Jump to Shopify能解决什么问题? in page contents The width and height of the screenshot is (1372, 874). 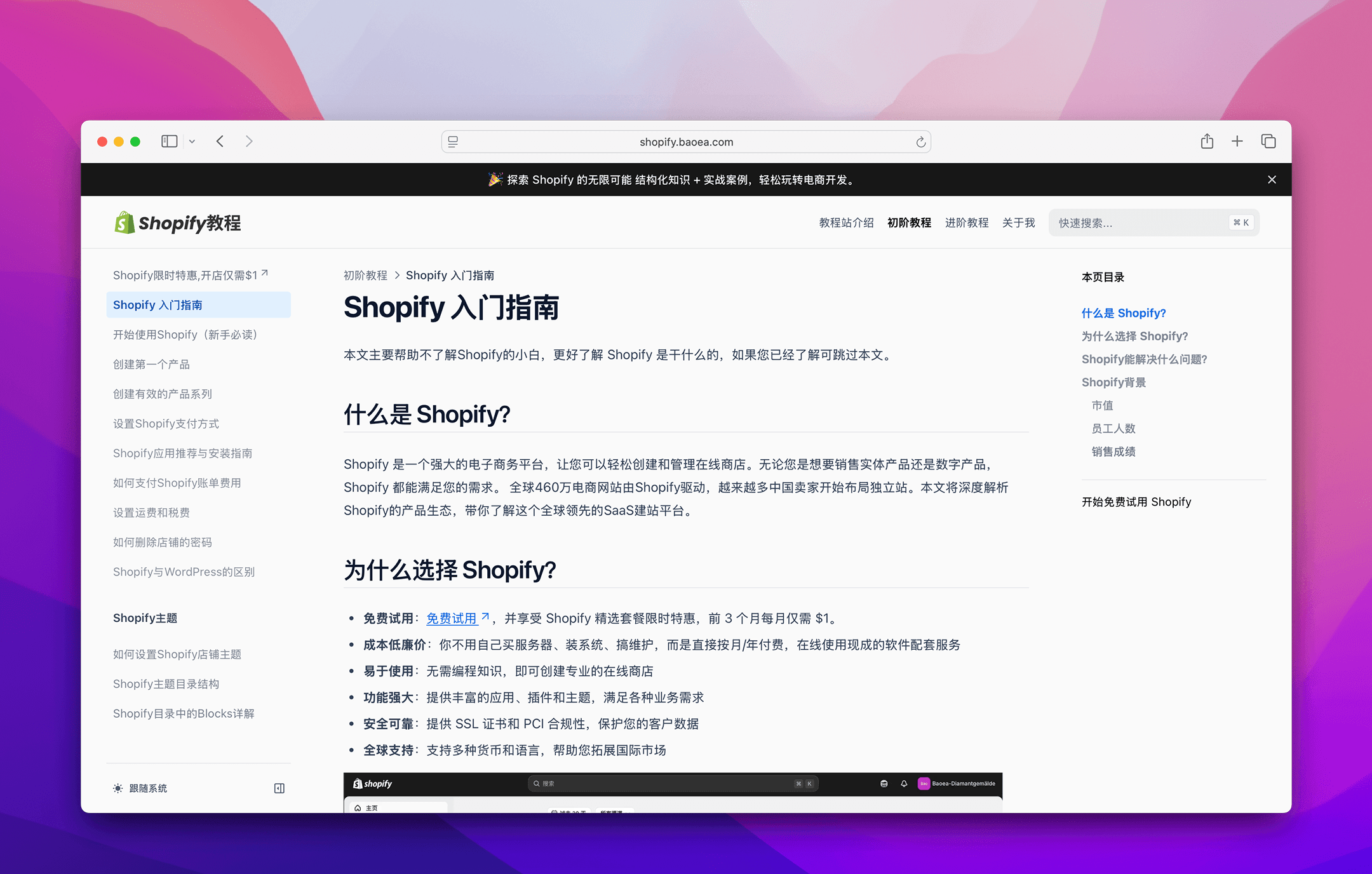[1144, 360]
